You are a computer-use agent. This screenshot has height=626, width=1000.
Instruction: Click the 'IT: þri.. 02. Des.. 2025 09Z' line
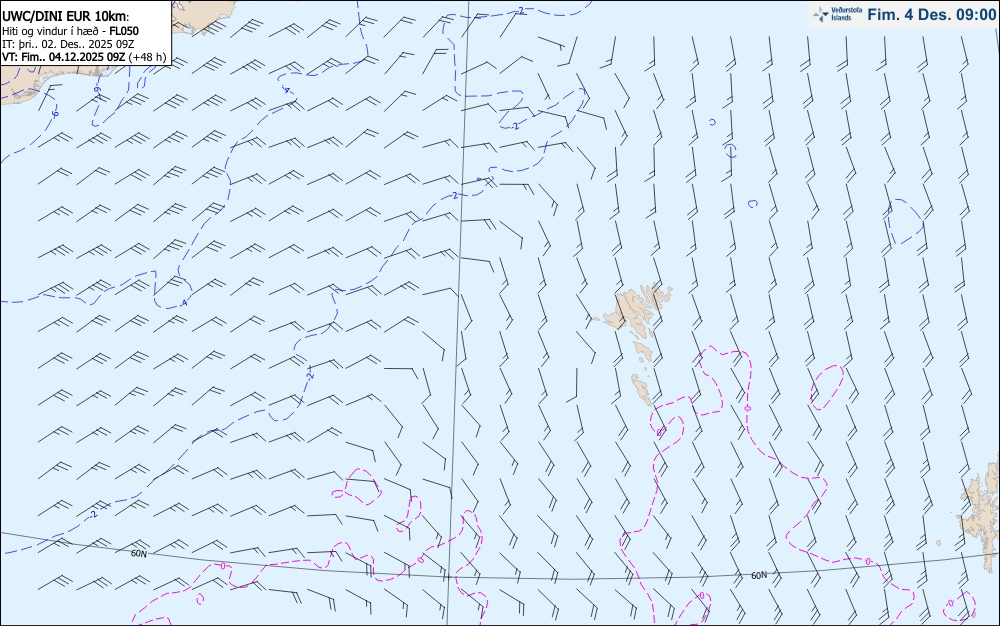coord(68,44)
